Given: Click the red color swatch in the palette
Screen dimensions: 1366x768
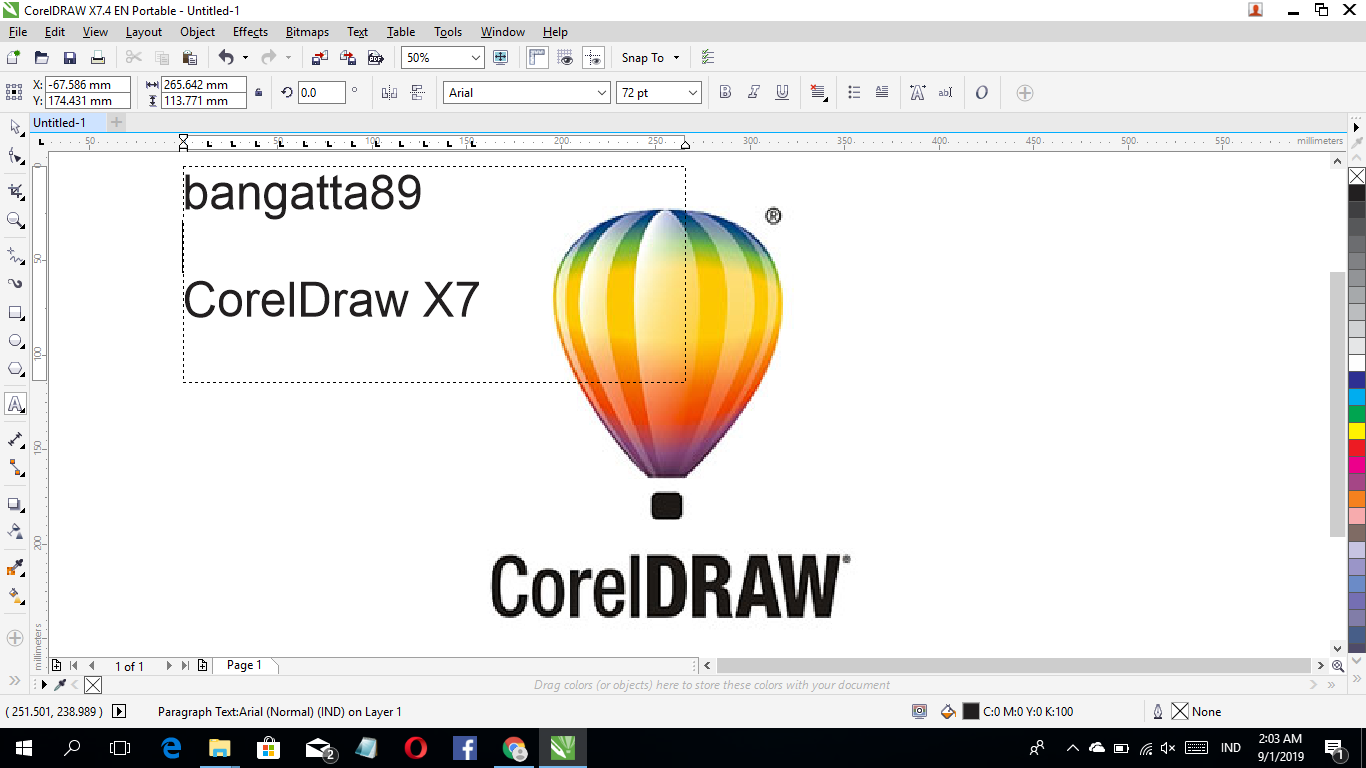Looking at the screenshot, I should coord(1357,448).
